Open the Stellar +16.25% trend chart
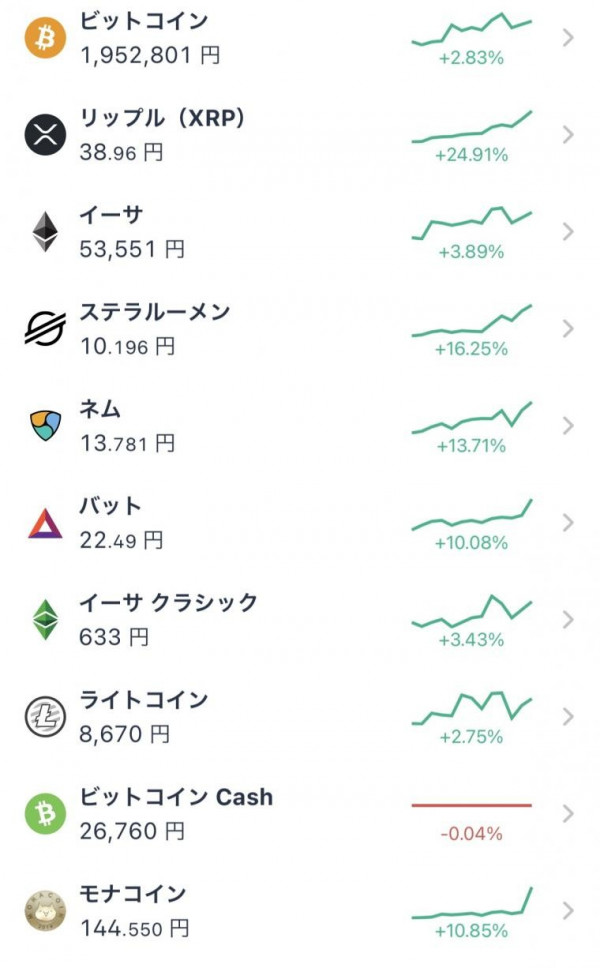 (x=472, y=321)
